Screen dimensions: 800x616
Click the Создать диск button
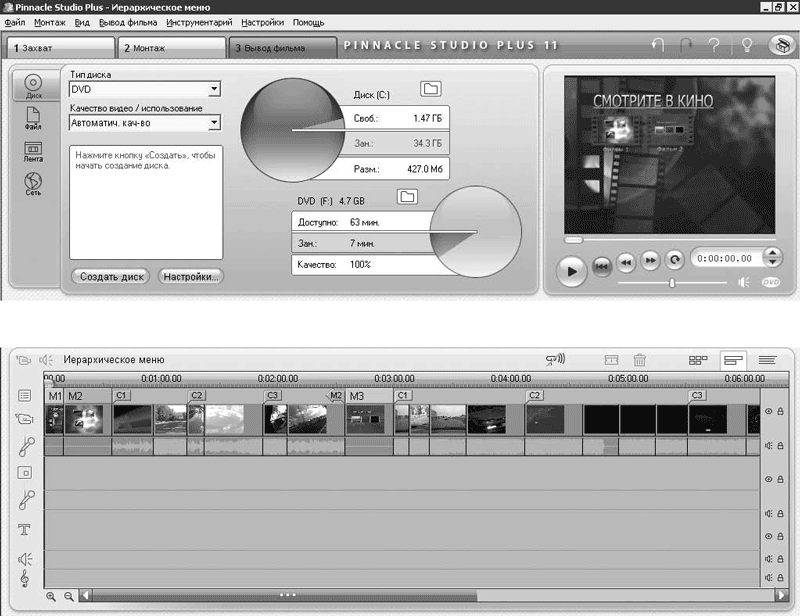(x=111, y=276)
